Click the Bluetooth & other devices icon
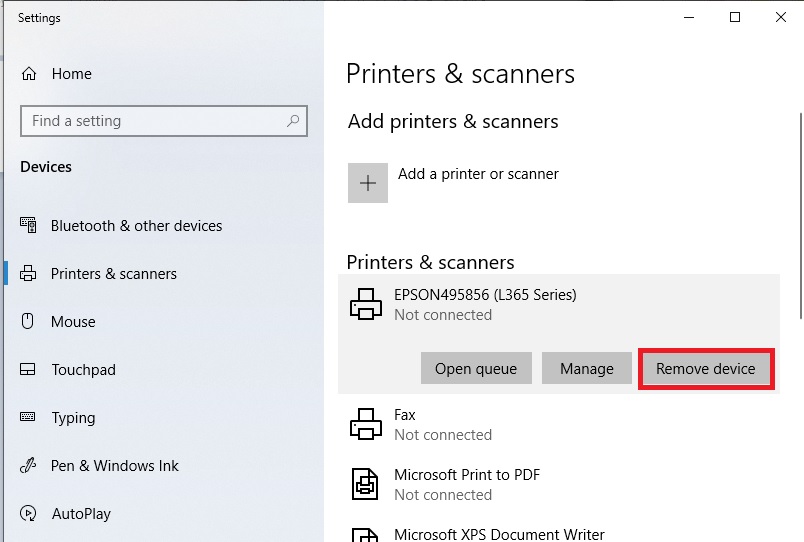 [28, 225]
